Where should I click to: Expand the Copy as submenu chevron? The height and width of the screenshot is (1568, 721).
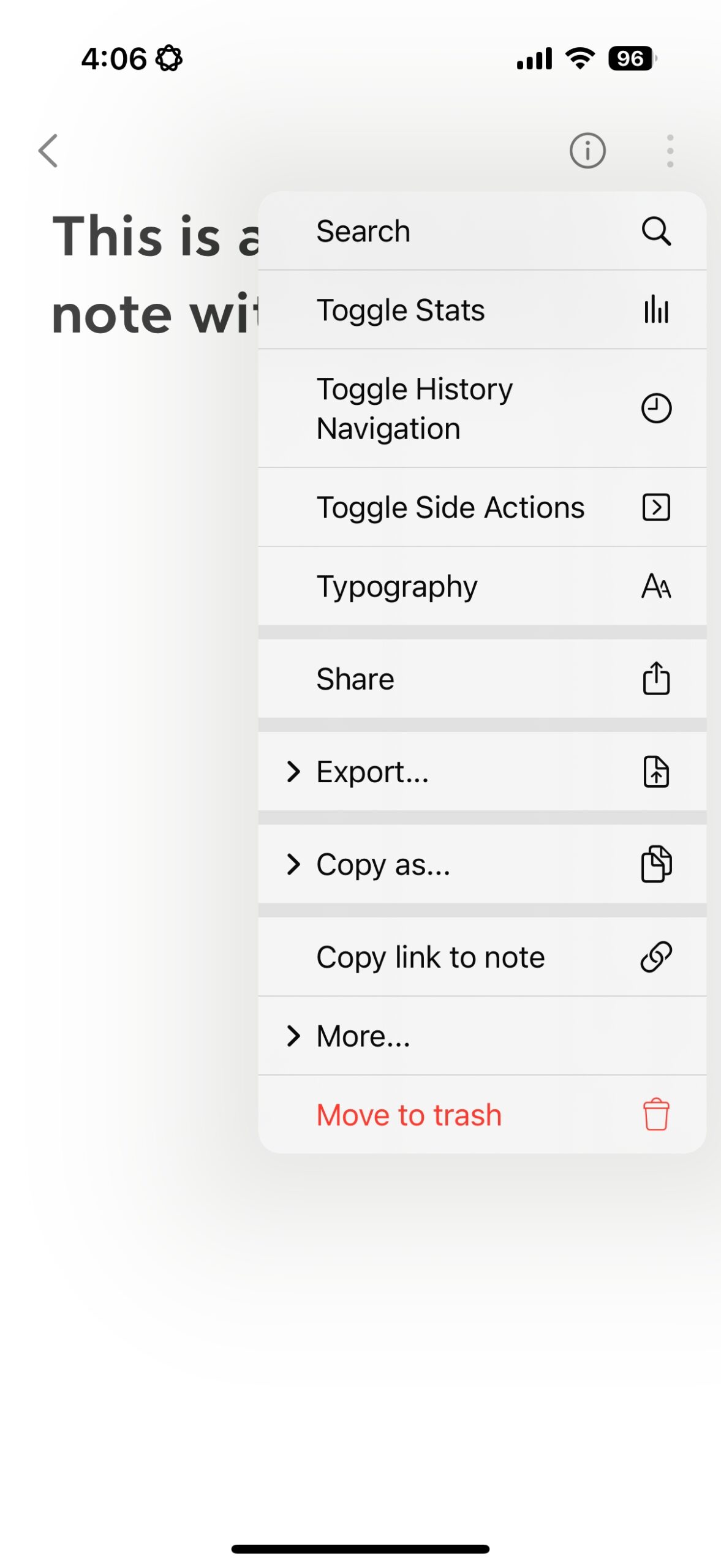coord(293,864)
